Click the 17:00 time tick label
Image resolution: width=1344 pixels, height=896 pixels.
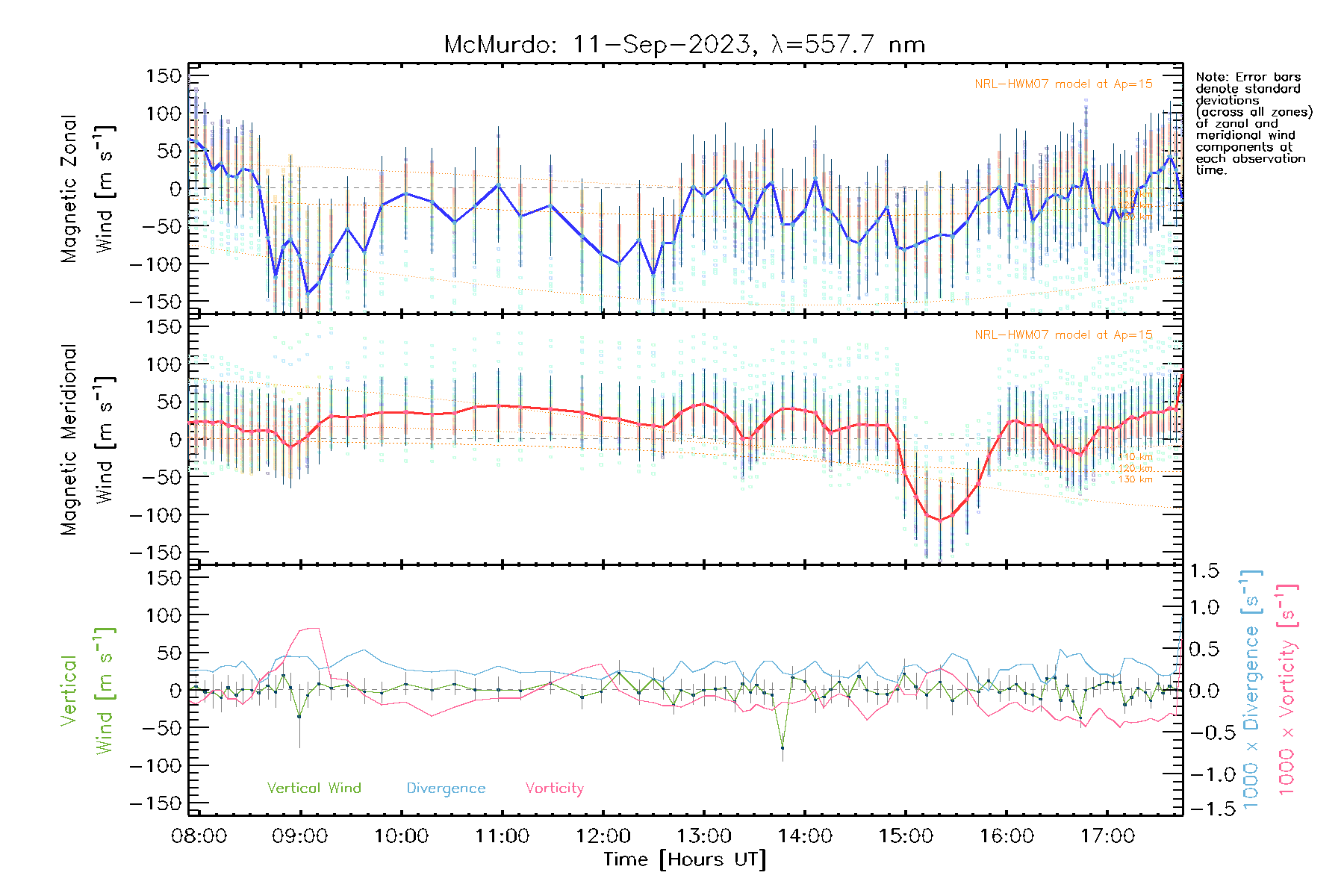[1107, 836]
